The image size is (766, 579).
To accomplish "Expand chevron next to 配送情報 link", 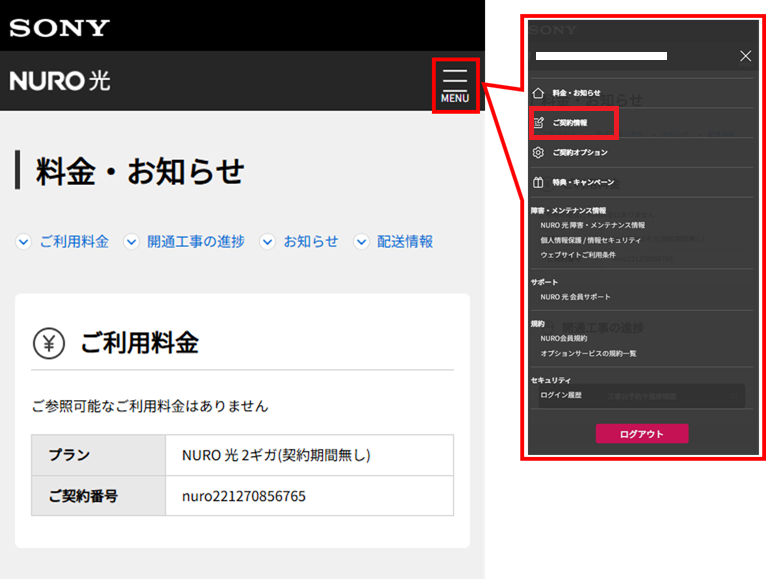I will coord(361,241).
